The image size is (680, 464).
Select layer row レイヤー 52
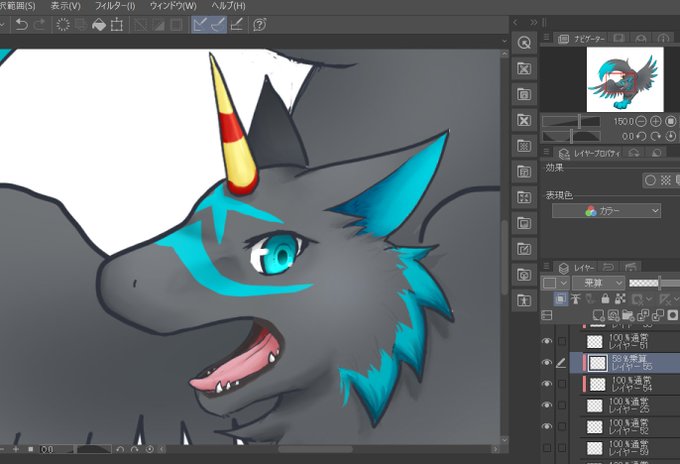[625, 426]
